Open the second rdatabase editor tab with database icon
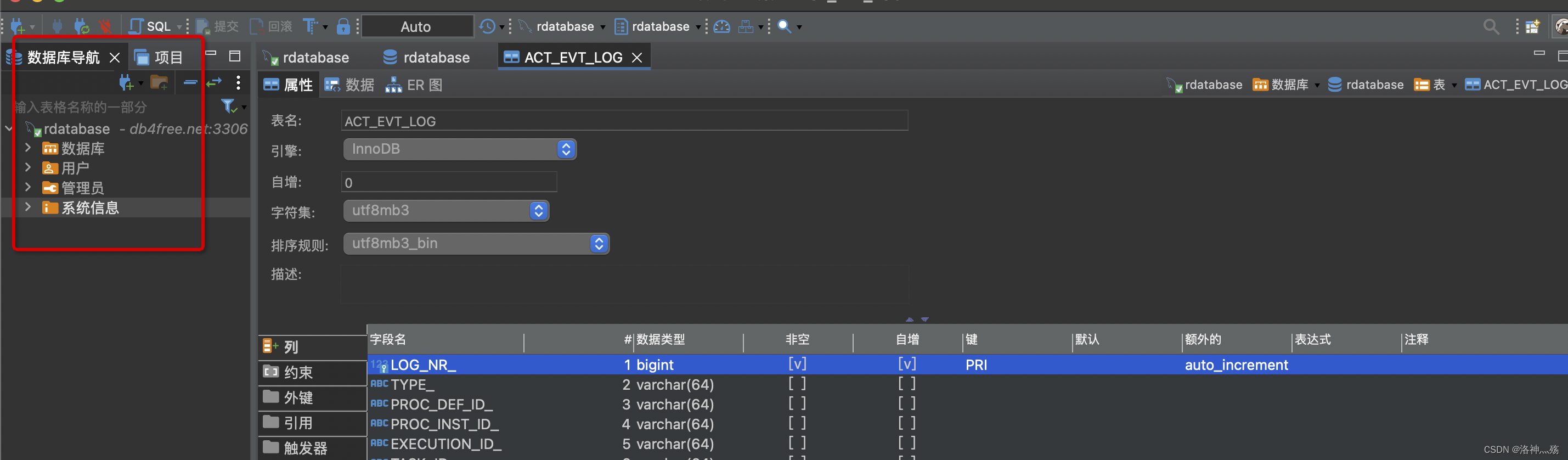The width and height of the screenshot is (1568, 460). [x=427, y=57]
